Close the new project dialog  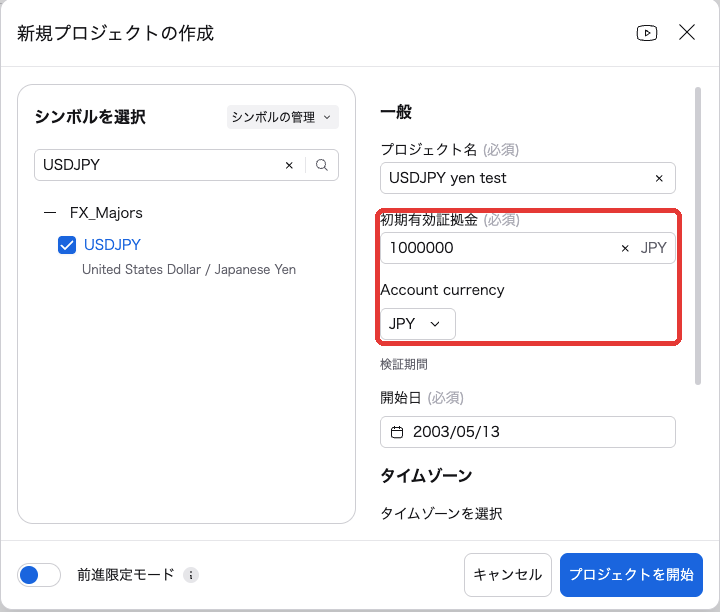tap(687, 33)
